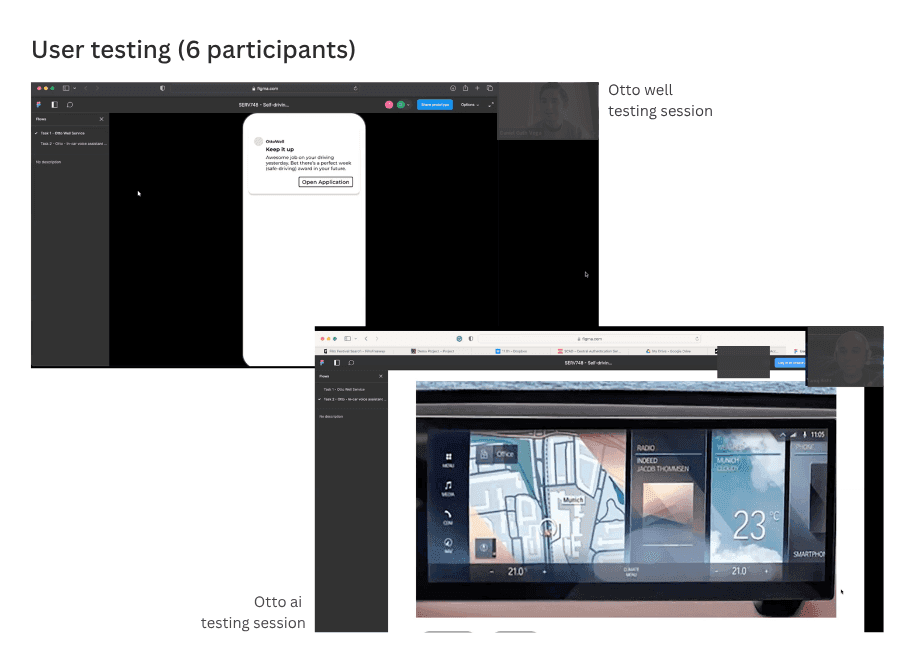Viewport: 900px width, 650px height.
Task: Select Task 1 flow in Otto well window
Action: 63,133
